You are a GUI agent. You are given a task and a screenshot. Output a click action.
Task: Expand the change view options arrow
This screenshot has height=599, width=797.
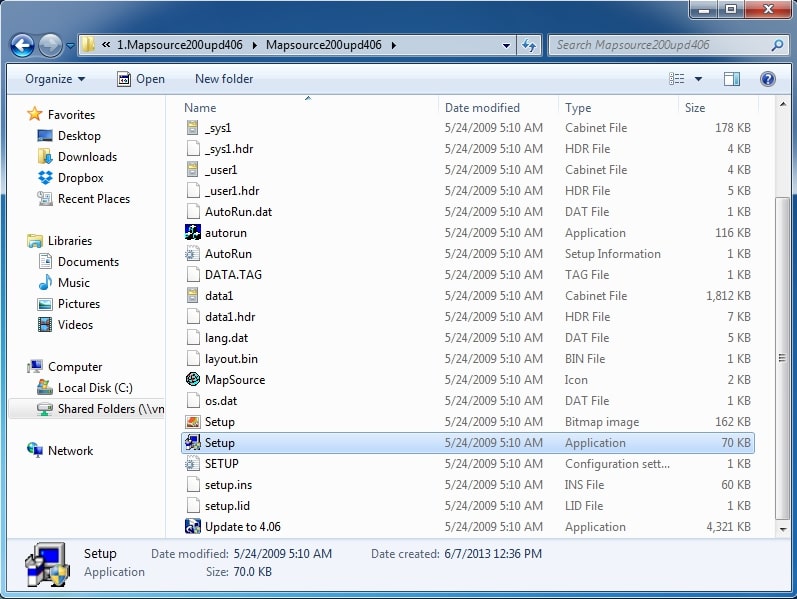coord(698,79)
